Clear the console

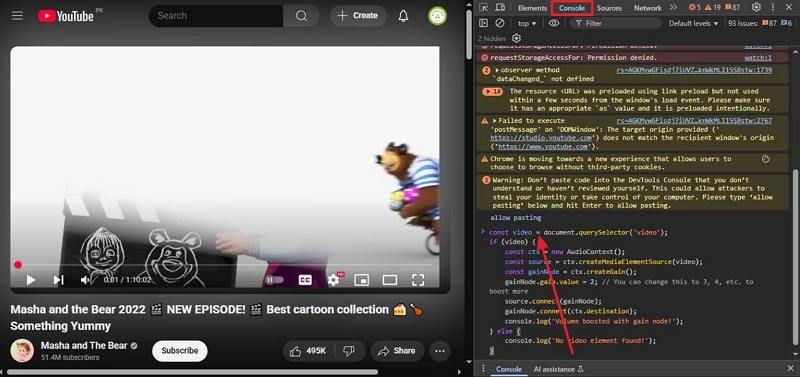[x=500, y=23]
